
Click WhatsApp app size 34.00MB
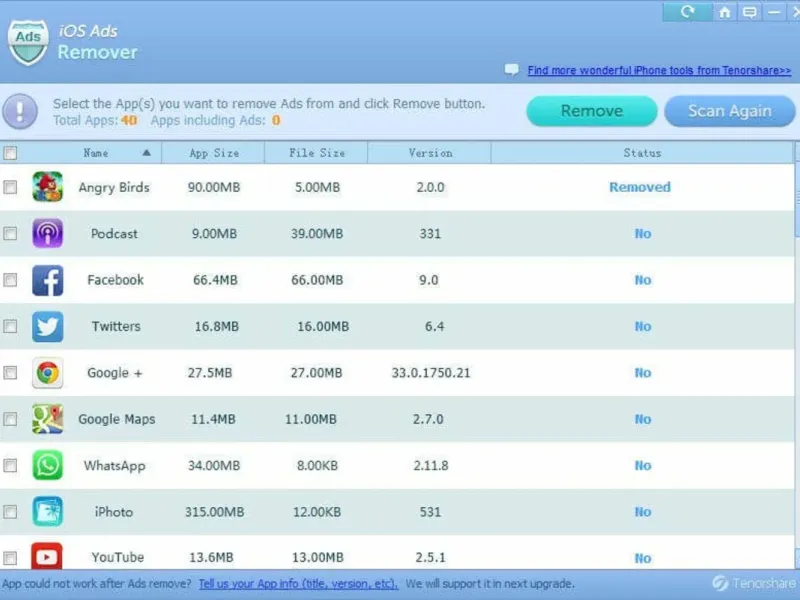point(214,465)
